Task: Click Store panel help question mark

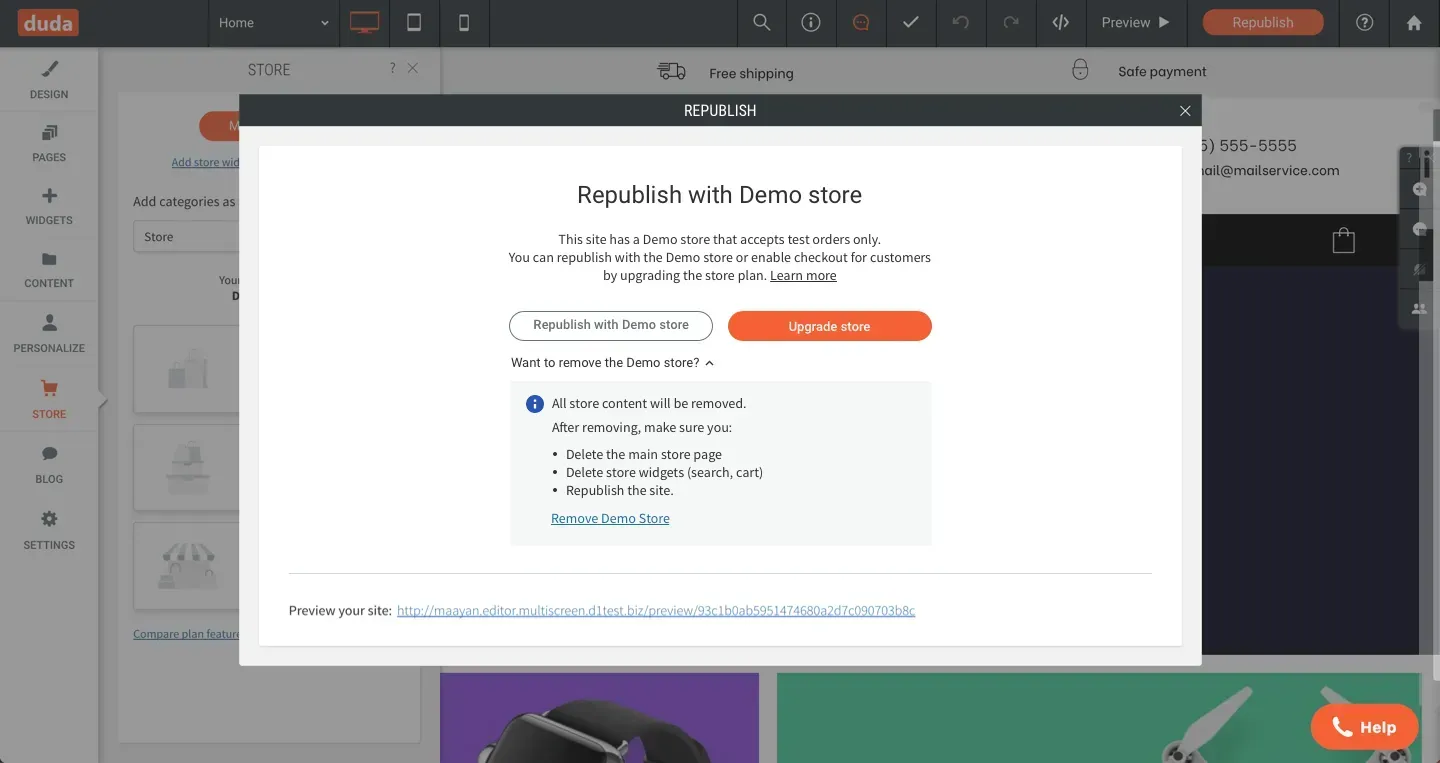Action: coord(393,68)
